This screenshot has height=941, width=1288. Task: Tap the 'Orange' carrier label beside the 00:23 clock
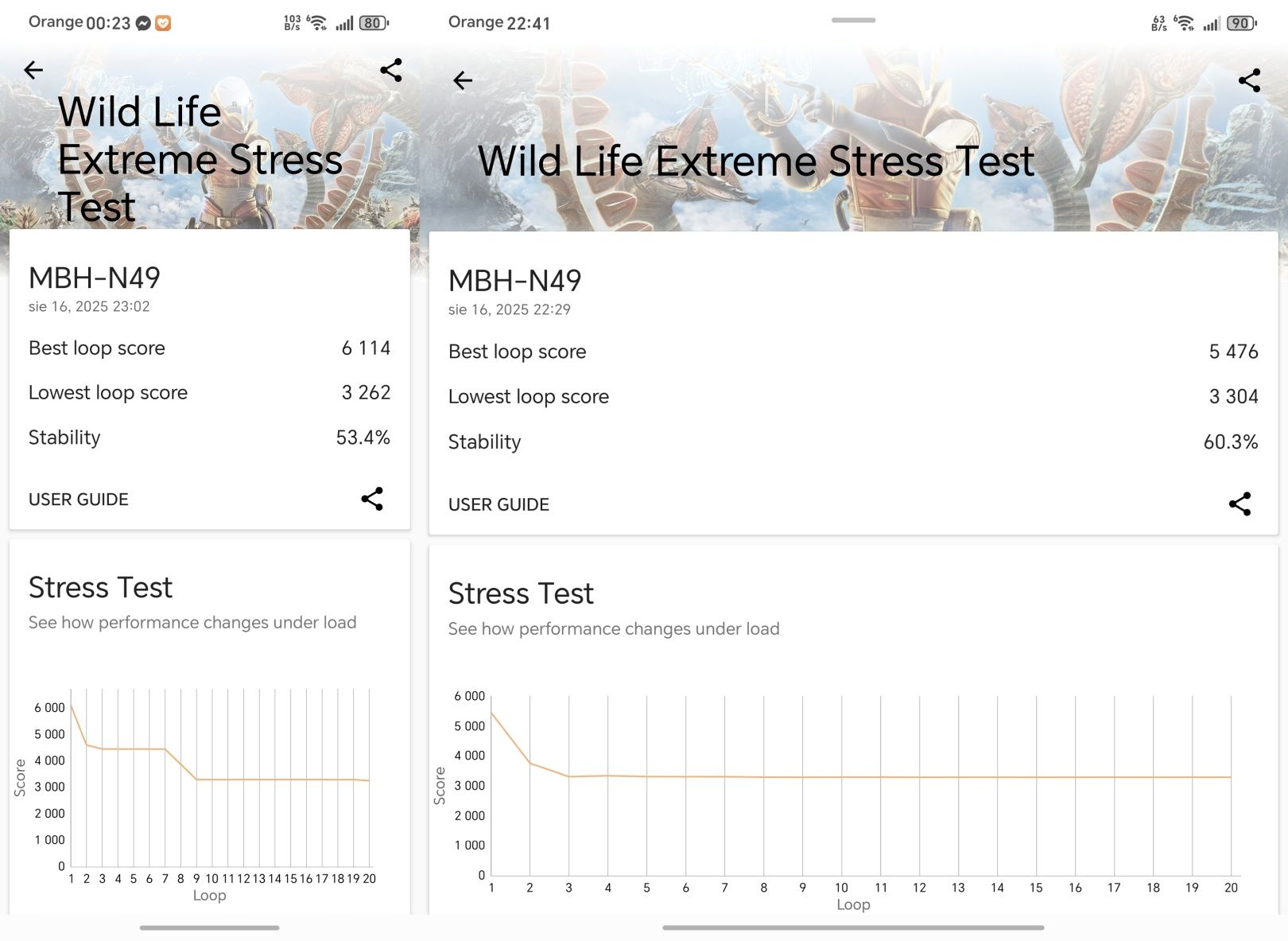click(56, 22)
